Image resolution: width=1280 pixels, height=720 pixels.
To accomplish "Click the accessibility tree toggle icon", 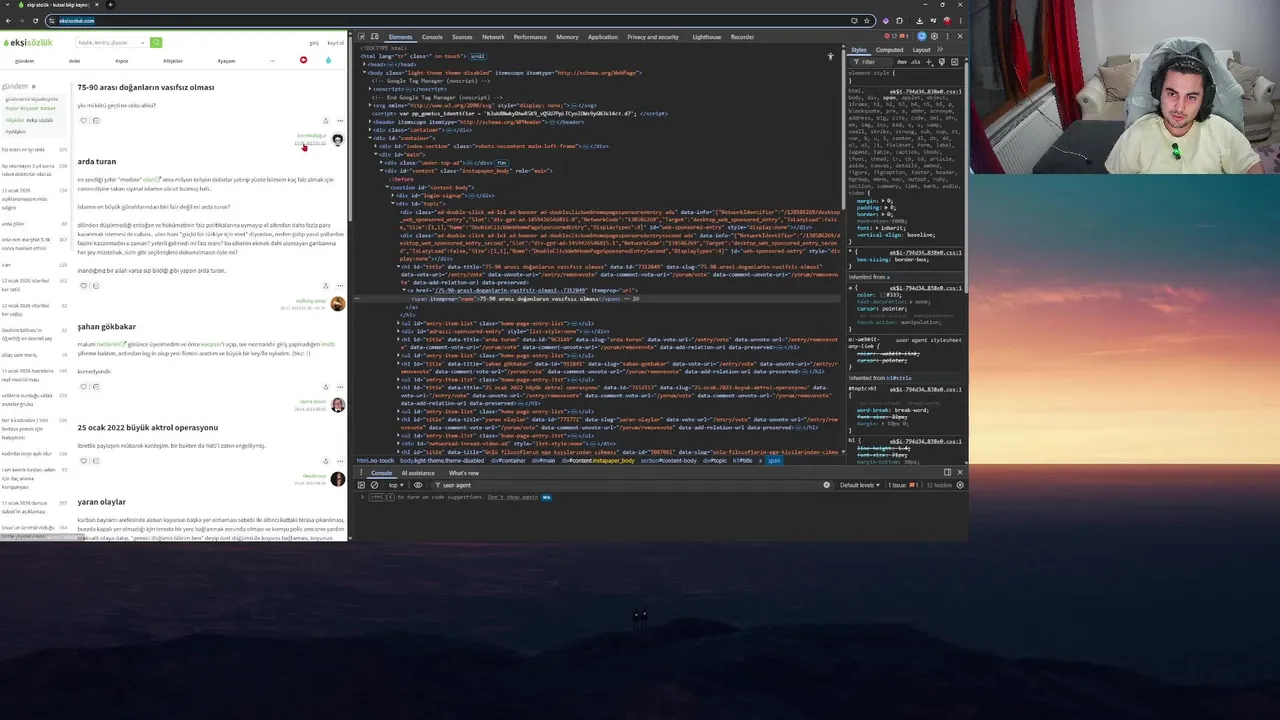I will tap(830, 56).
